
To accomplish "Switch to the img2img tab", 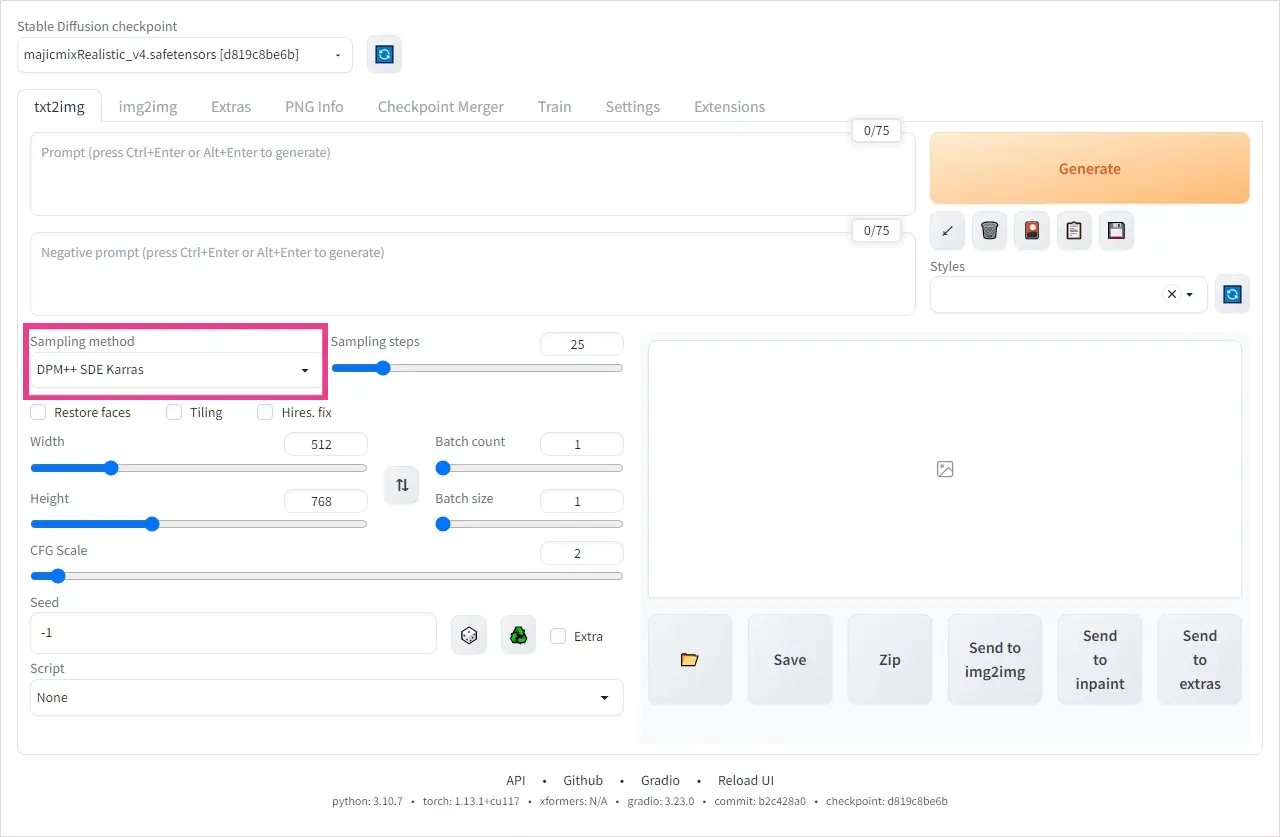I will [147, 107].
